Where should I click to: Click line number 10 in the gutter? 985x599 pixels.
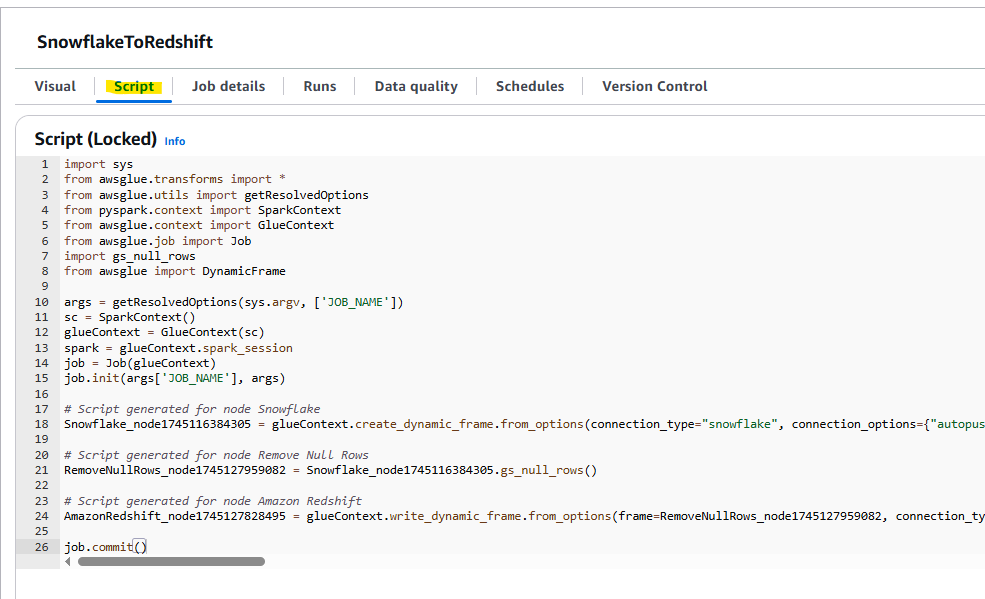click(41, 302)
